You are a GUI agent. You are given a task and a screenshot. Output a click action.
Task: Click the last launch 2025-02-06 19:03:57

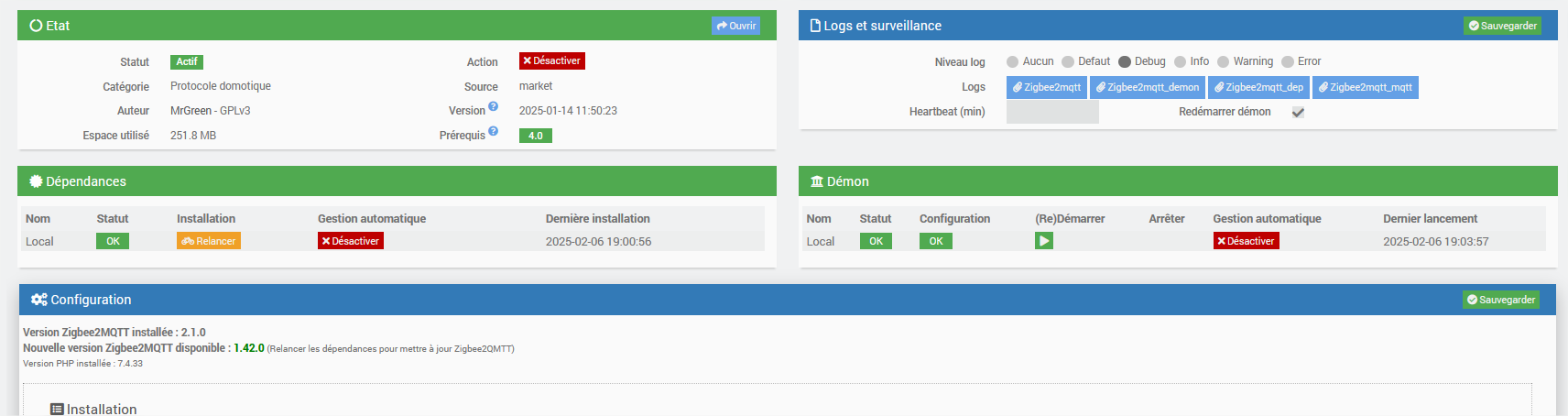pos(1435,242)
